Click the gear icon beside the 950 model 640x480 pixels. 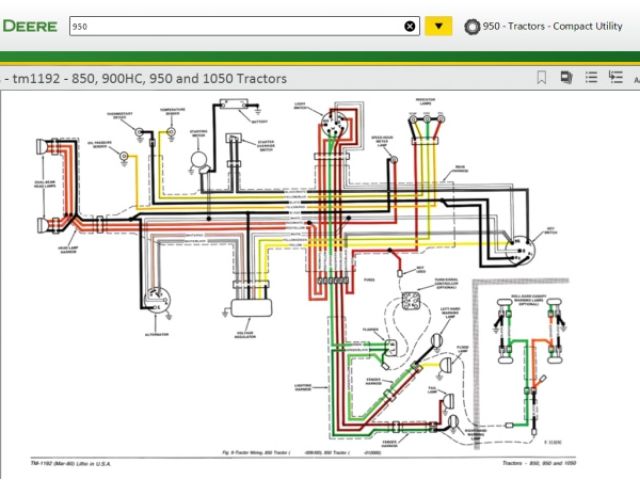[x=472, y=26]
